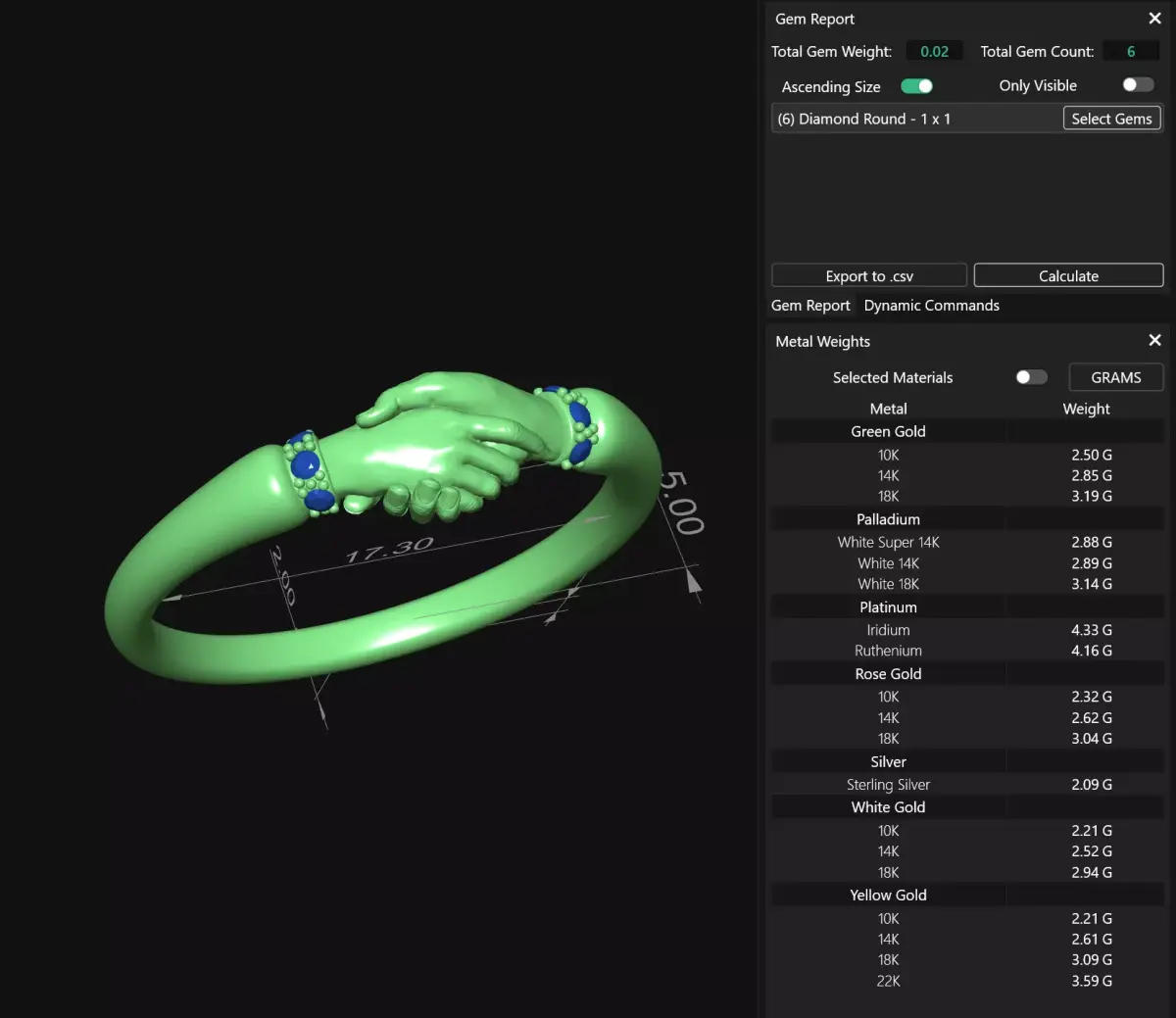The height and width of the screenshot is (1018, 1176).
Task: Click the Platinum header row
Action: click(967, 607)
